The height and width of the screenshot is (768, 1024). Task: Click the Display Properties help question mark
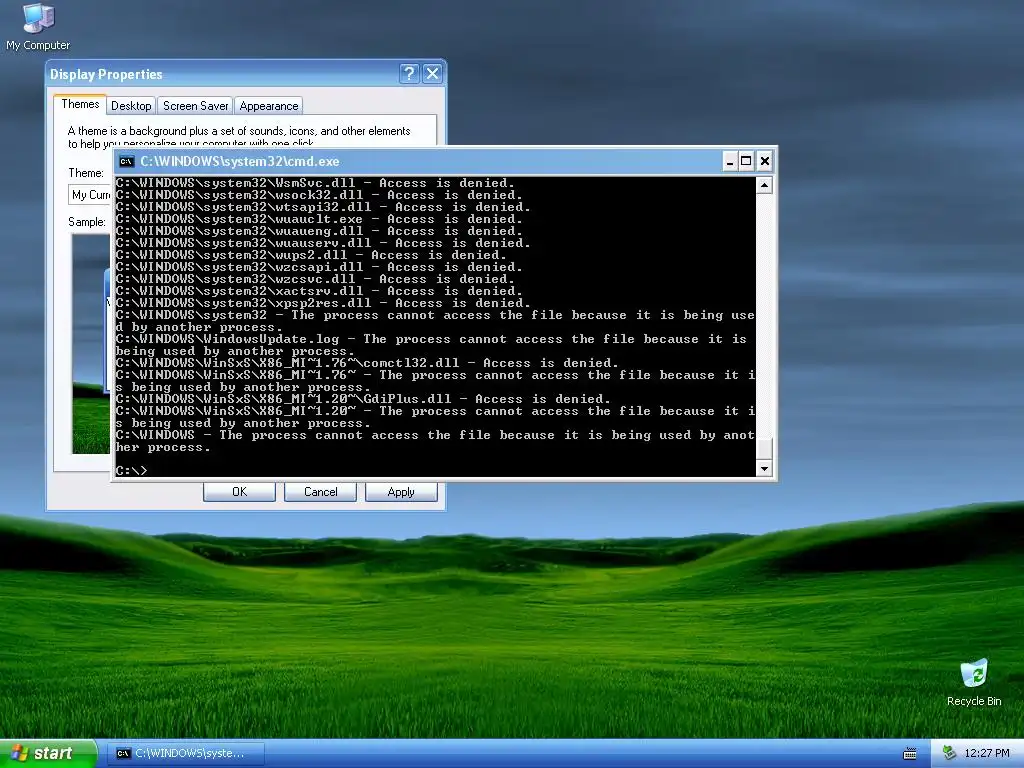point(409,73)
